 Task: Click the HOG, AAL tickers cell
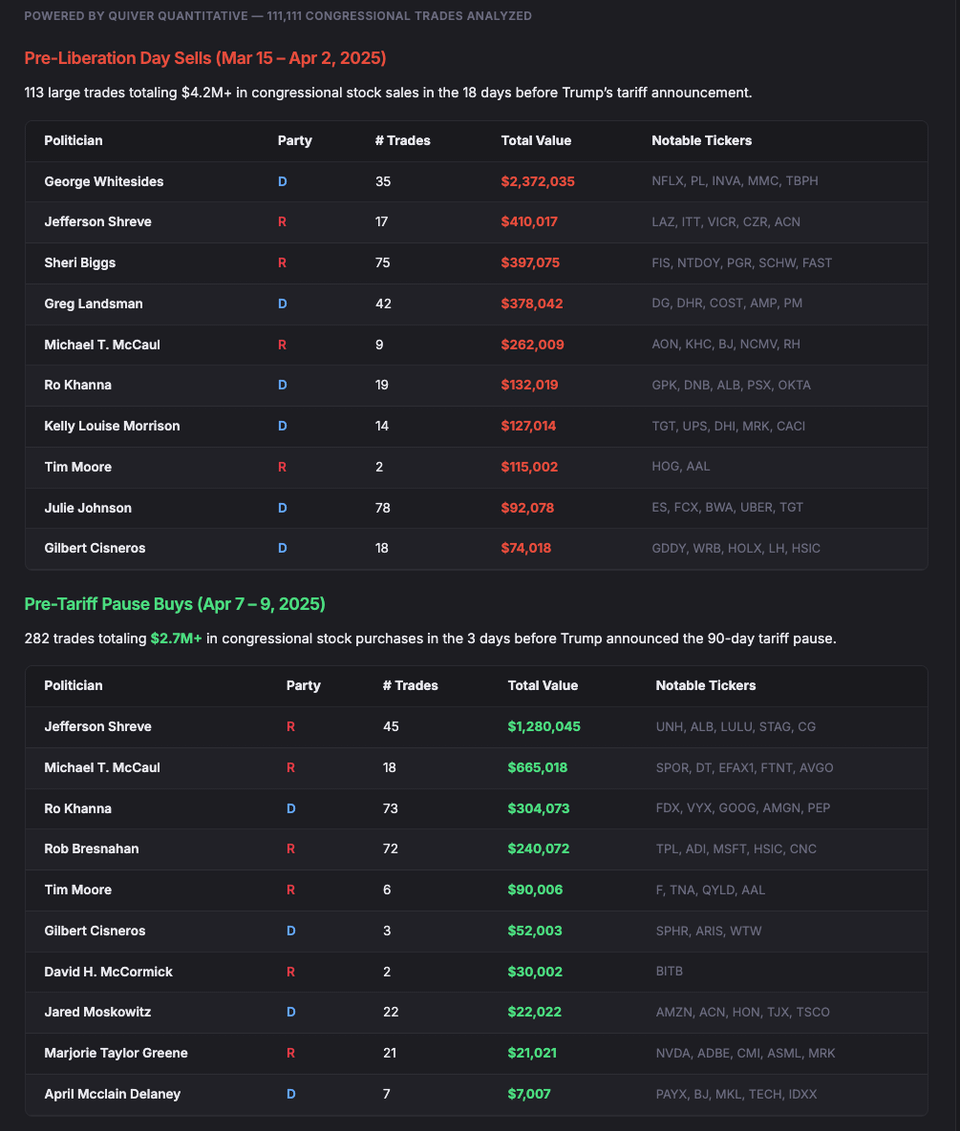click(681, 467)
